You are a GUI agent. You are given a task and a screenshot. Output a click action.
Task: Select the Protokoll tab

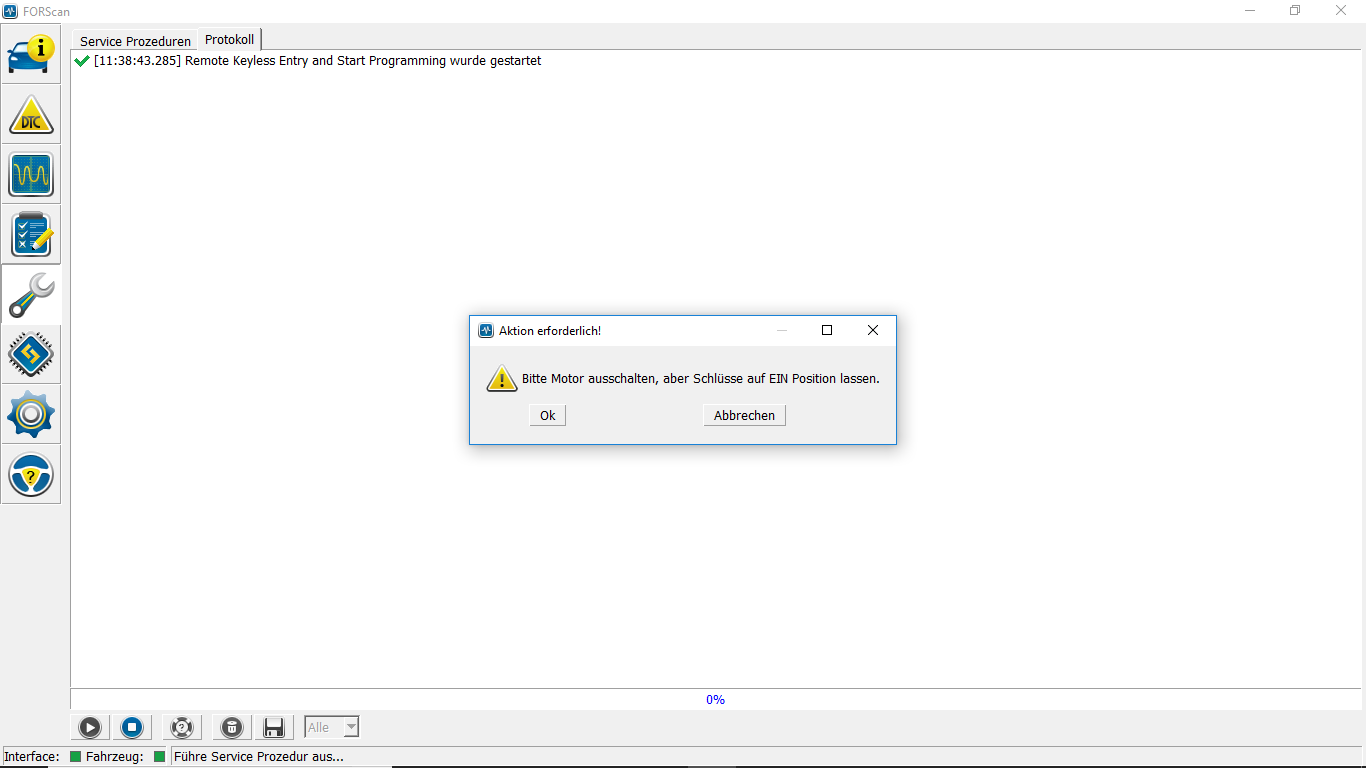[229, 40]
